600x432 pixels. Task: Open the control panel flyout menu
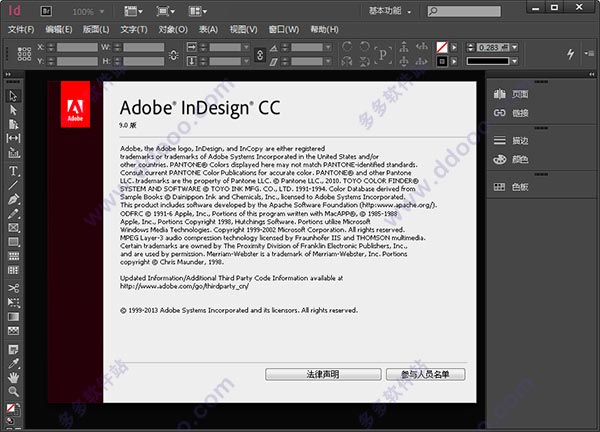589,54
